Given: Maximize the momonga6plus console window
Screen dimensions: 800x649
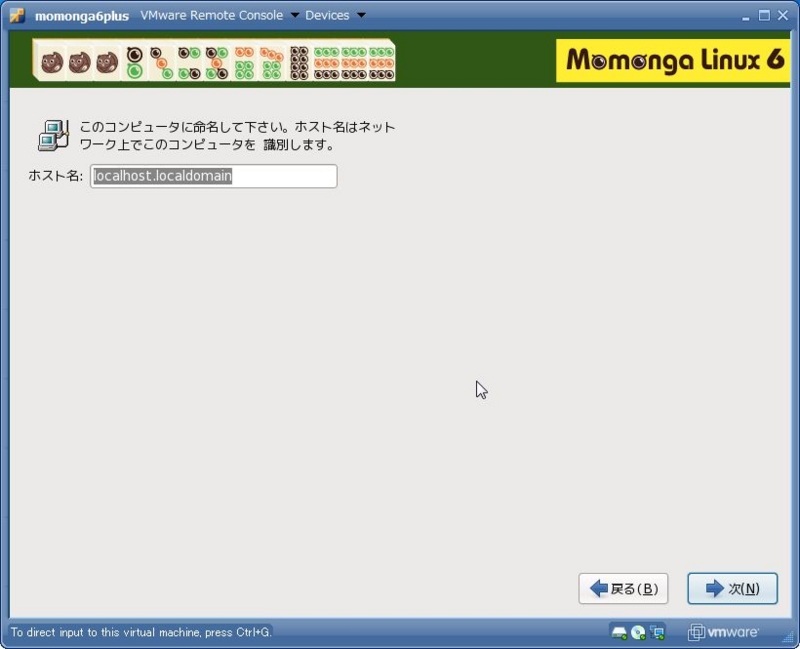Looking at the screenshot, I should point(764,15).
